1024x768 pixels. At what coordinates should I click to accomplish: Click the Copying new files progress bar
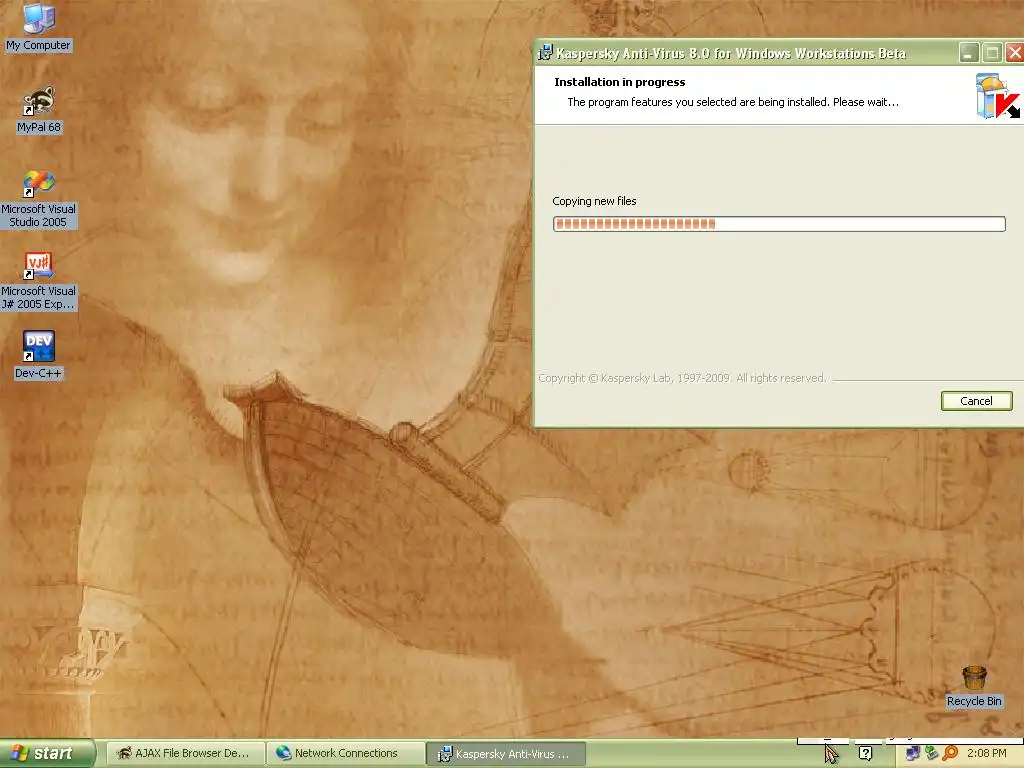coord(779,224)
